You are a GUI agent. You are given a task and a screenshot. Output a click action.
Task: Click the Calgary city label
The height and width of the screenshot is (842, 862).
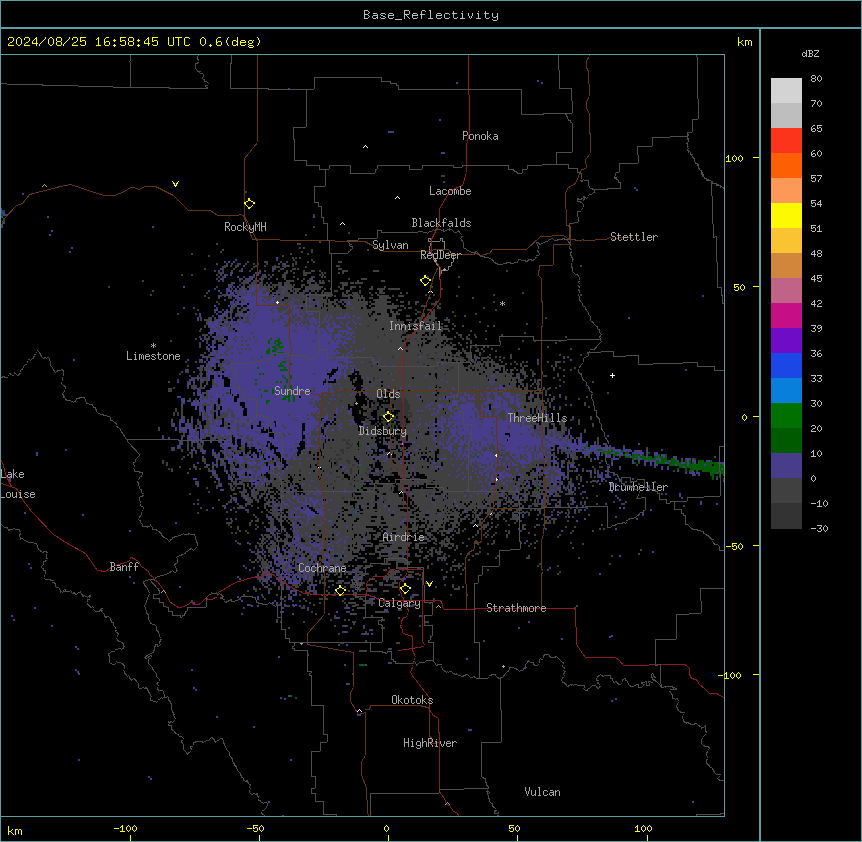point(399,603)
